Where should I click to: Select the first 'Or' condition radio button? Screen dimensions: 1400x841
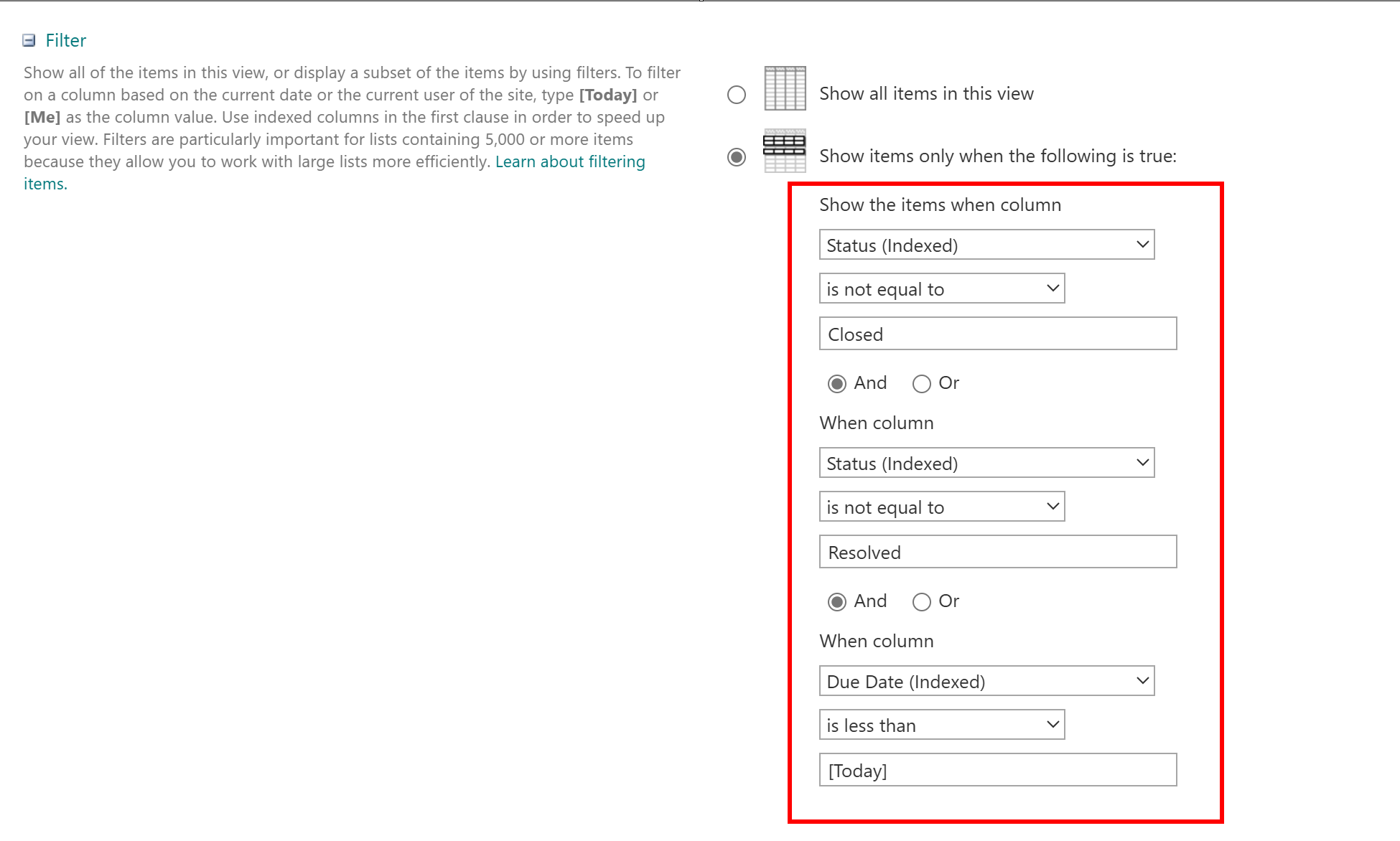tap(920, 383)
